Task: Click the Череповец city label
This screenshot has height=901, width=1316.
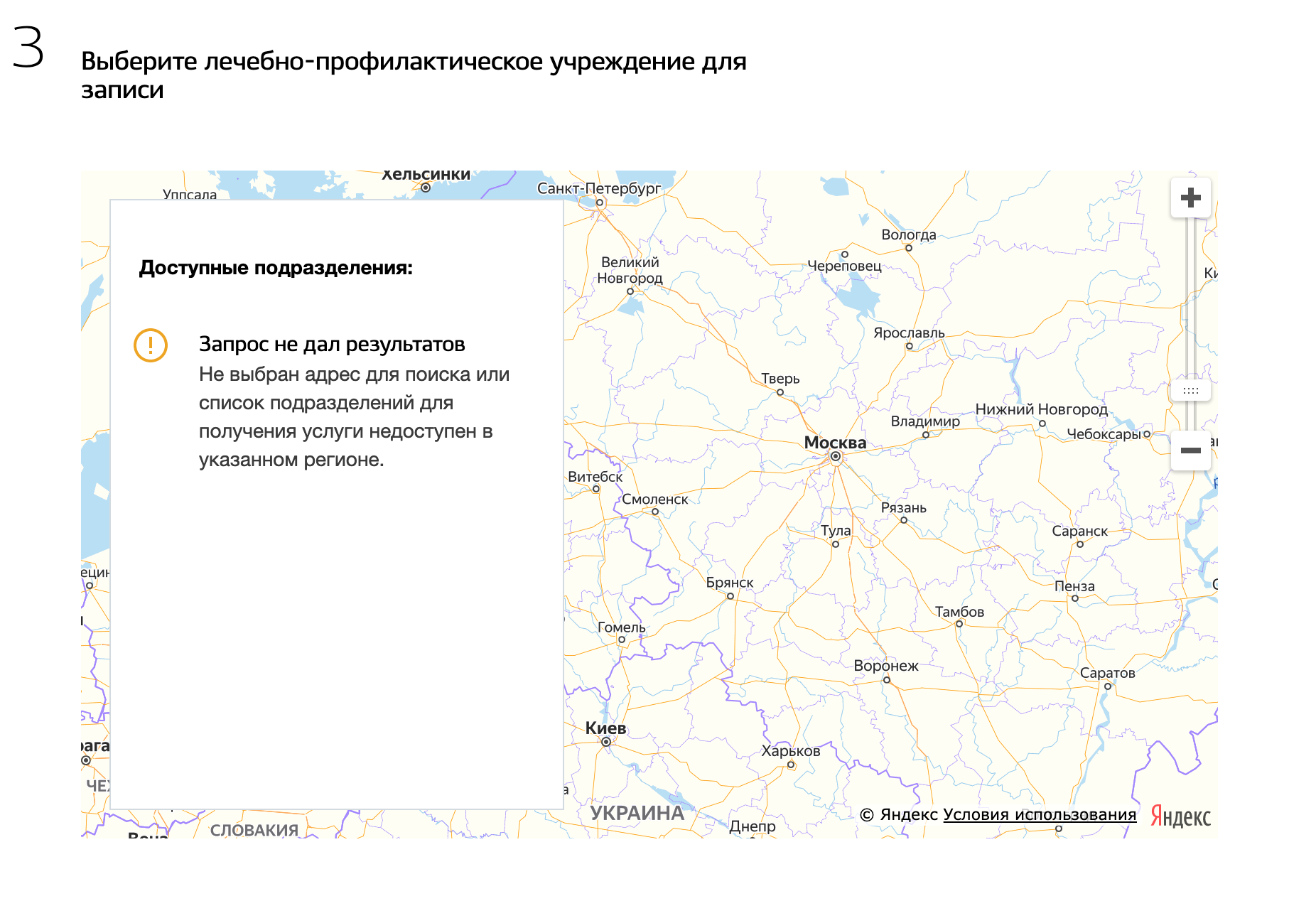Action: point(844,266)
